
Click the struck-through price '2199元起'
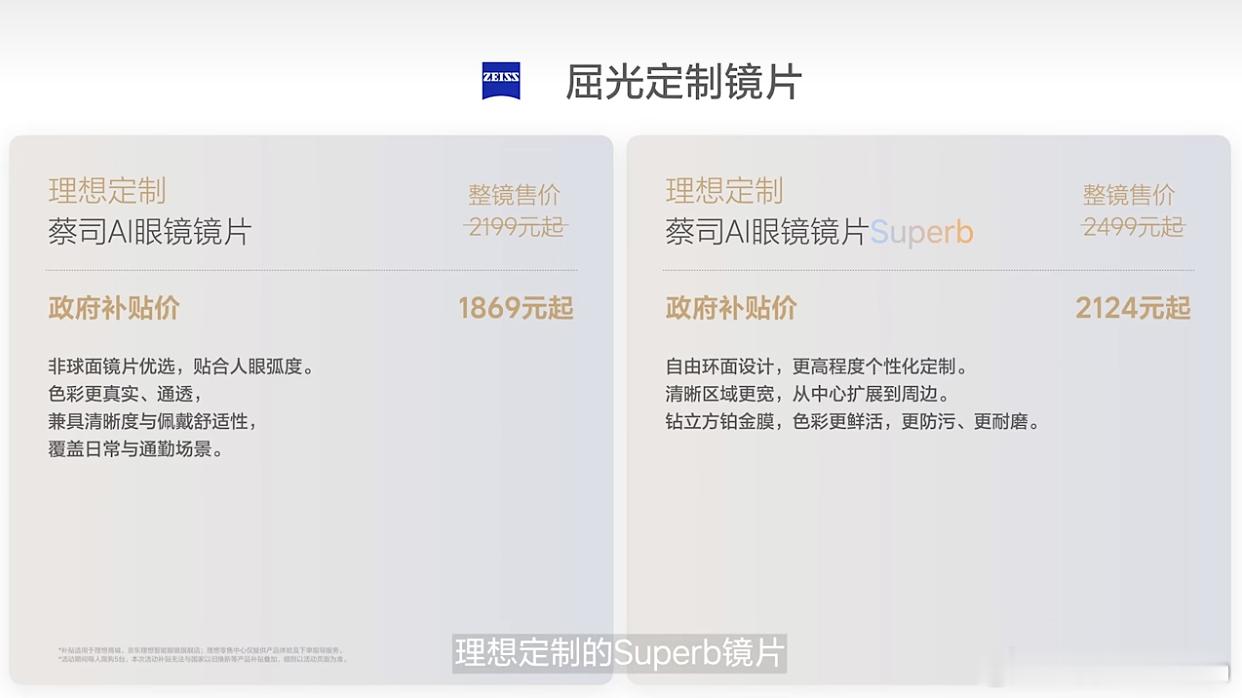click(x=516, y=227)
